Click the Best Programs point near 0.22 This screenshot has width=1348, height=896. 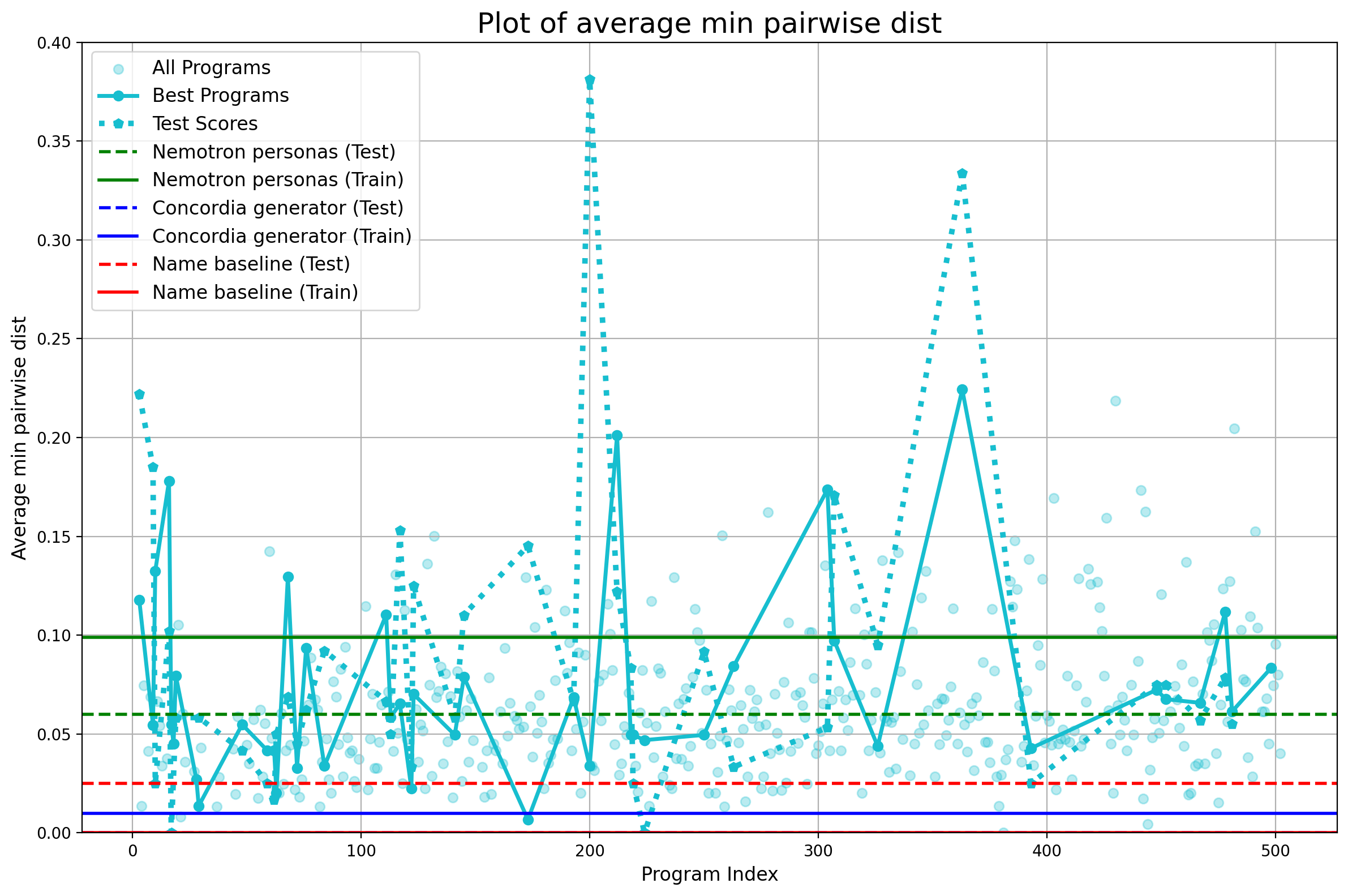click(962, 390)
